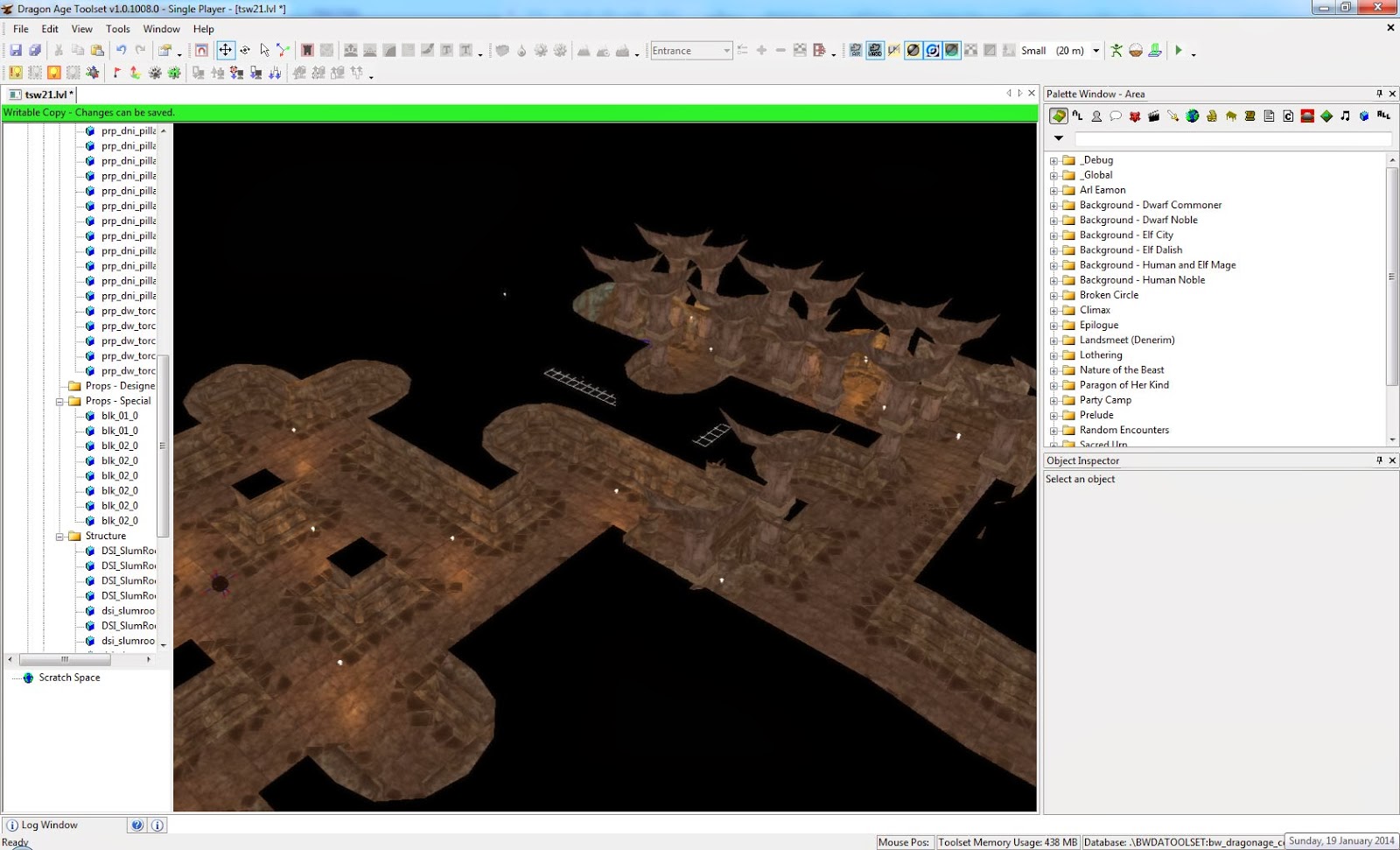Click the three-axis gizmo tool icon
The image size is (1400, 850).
point(283,51)
